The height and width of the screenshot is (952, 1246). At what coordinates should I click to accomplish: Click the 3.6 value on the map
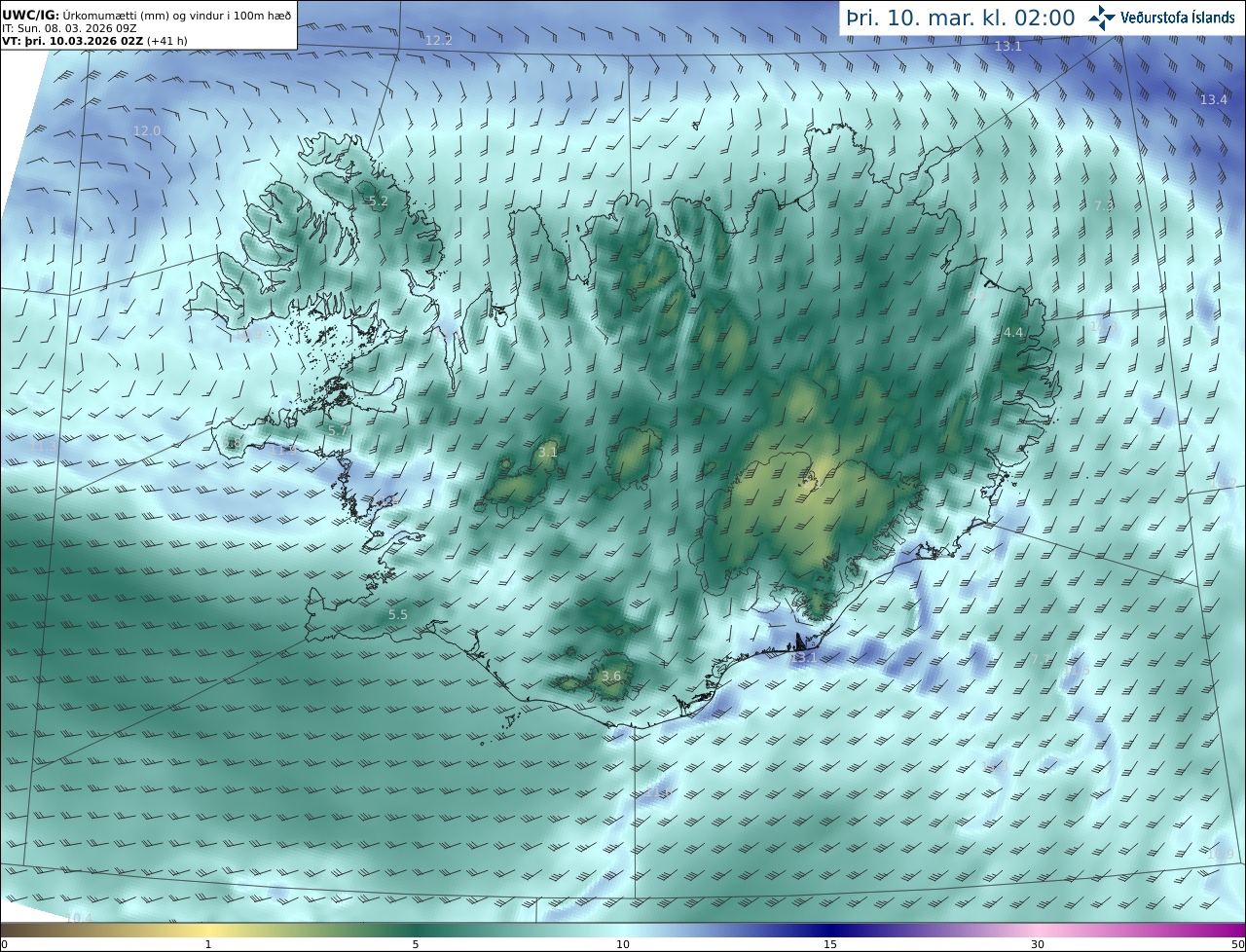[x=611, y=677]
